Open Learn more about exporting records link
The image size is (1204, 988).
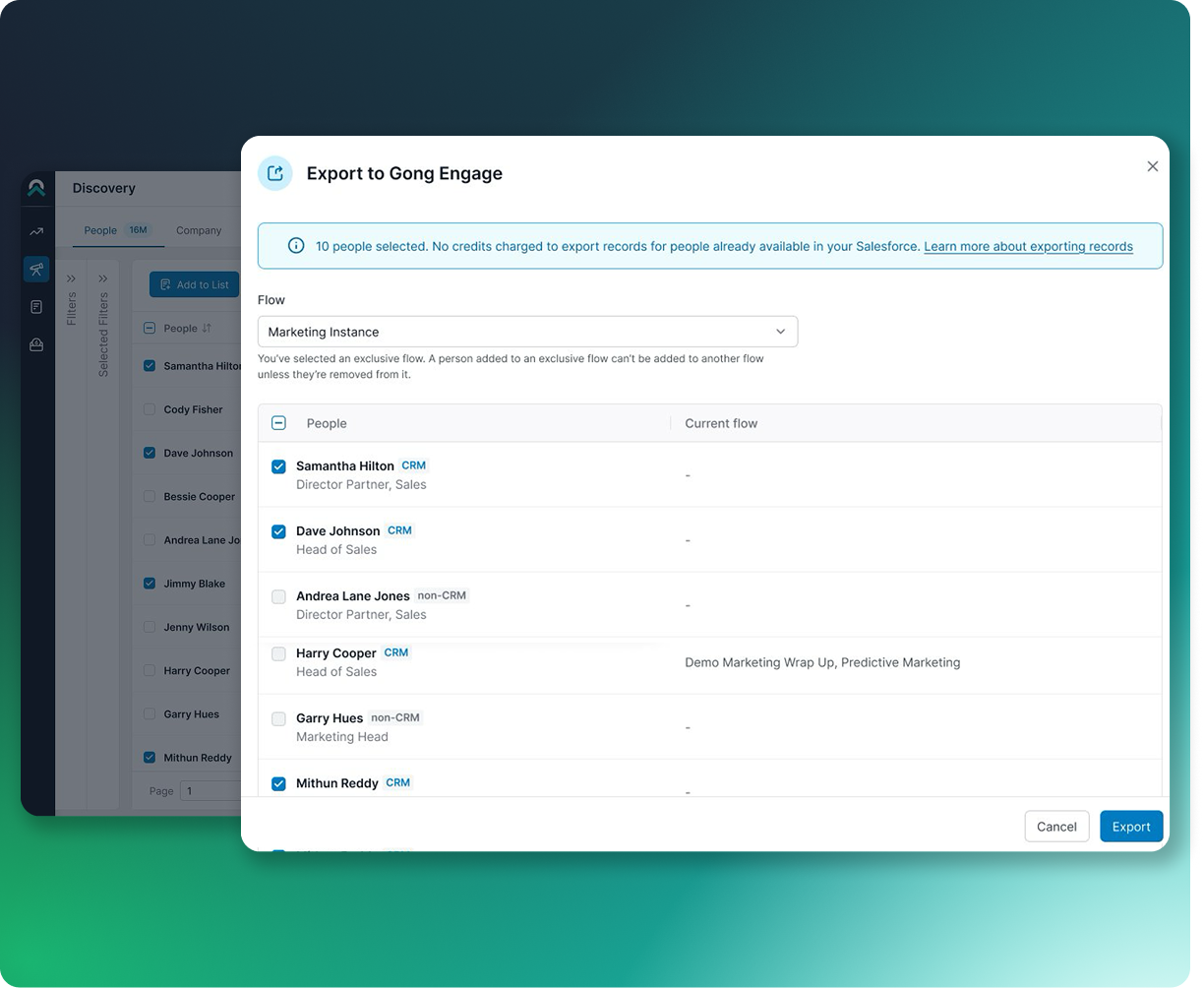pyautogui.click(x=1028, y=247)
